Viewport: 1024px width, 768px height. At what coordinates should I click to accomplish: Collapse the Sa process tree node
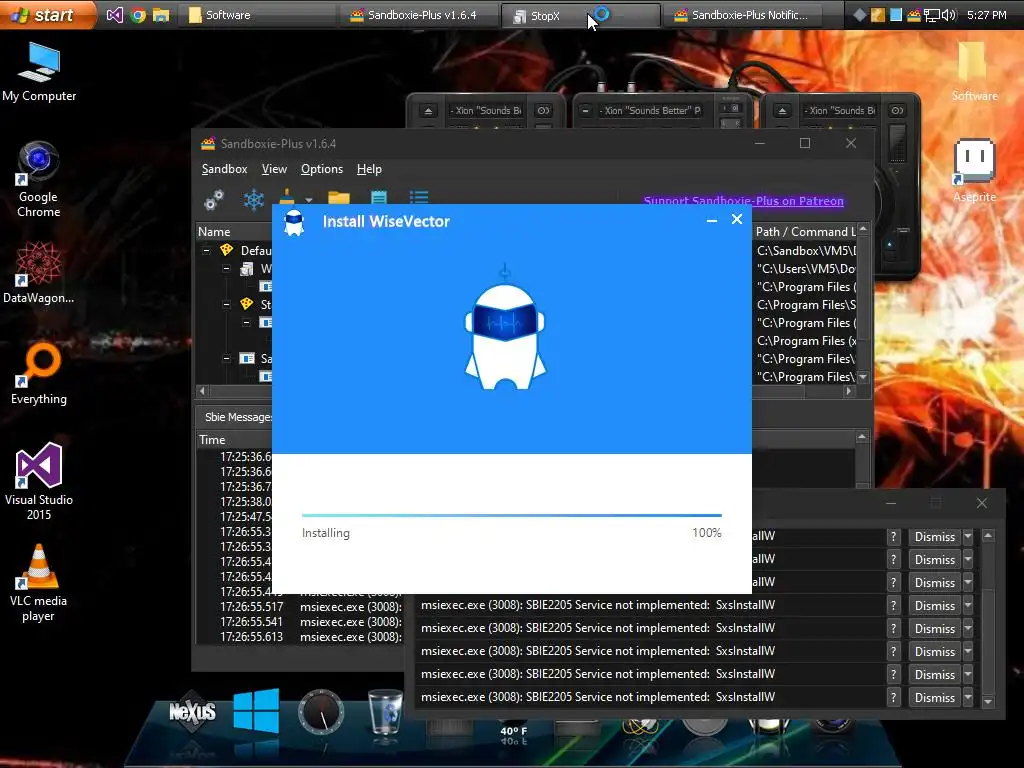pyautogui.click(x=227, y=358)
